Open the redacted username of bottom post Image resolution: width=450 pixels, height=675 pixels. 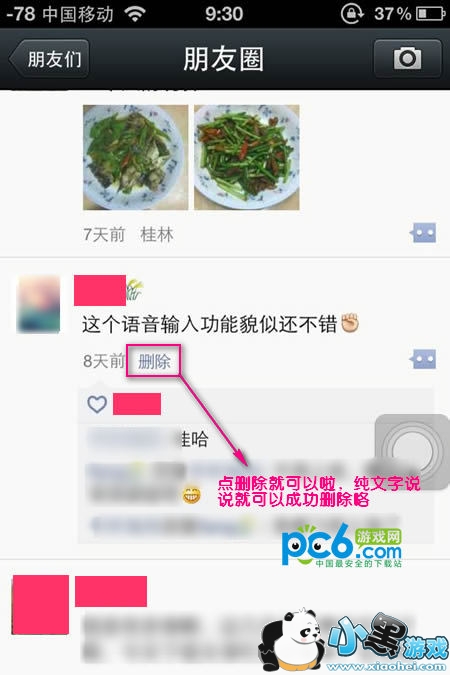click(x=111, y=591)
